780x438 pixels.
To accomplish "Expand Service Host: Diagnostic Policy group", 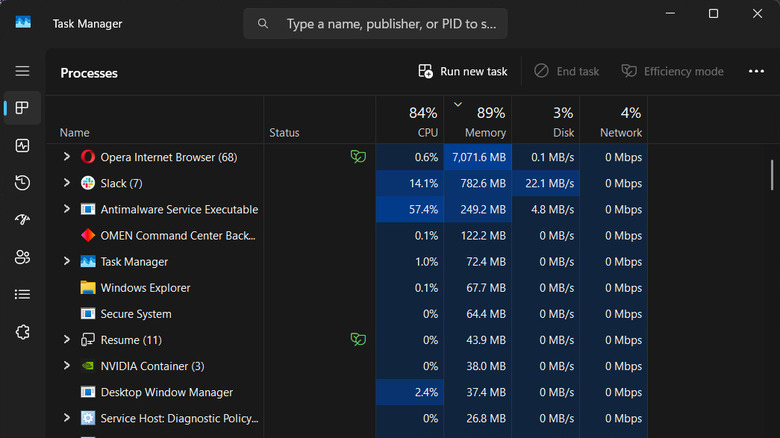I will click(67, 418).
